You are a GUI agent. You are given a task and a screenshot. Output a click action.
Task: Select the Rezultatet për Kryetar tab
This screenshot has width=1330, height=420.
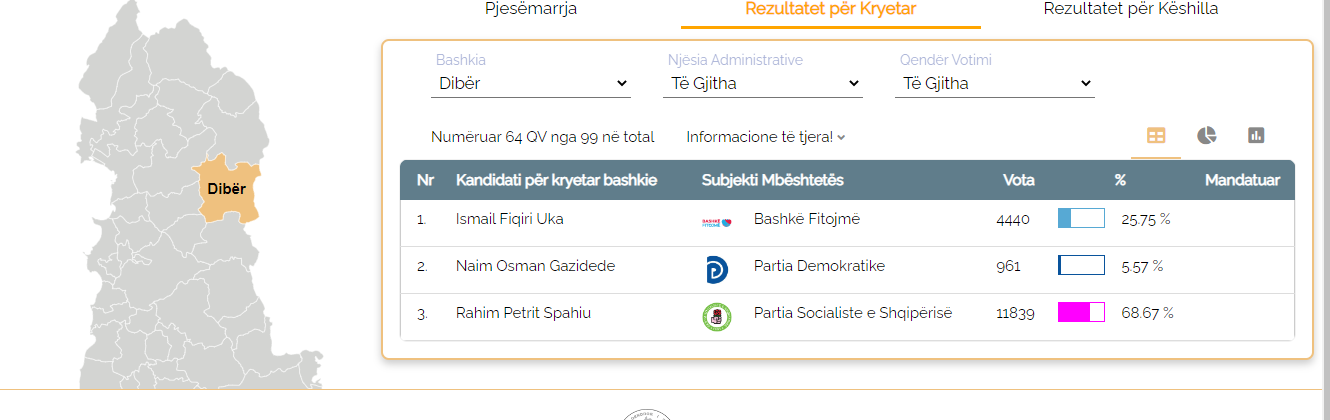point(831,10)
